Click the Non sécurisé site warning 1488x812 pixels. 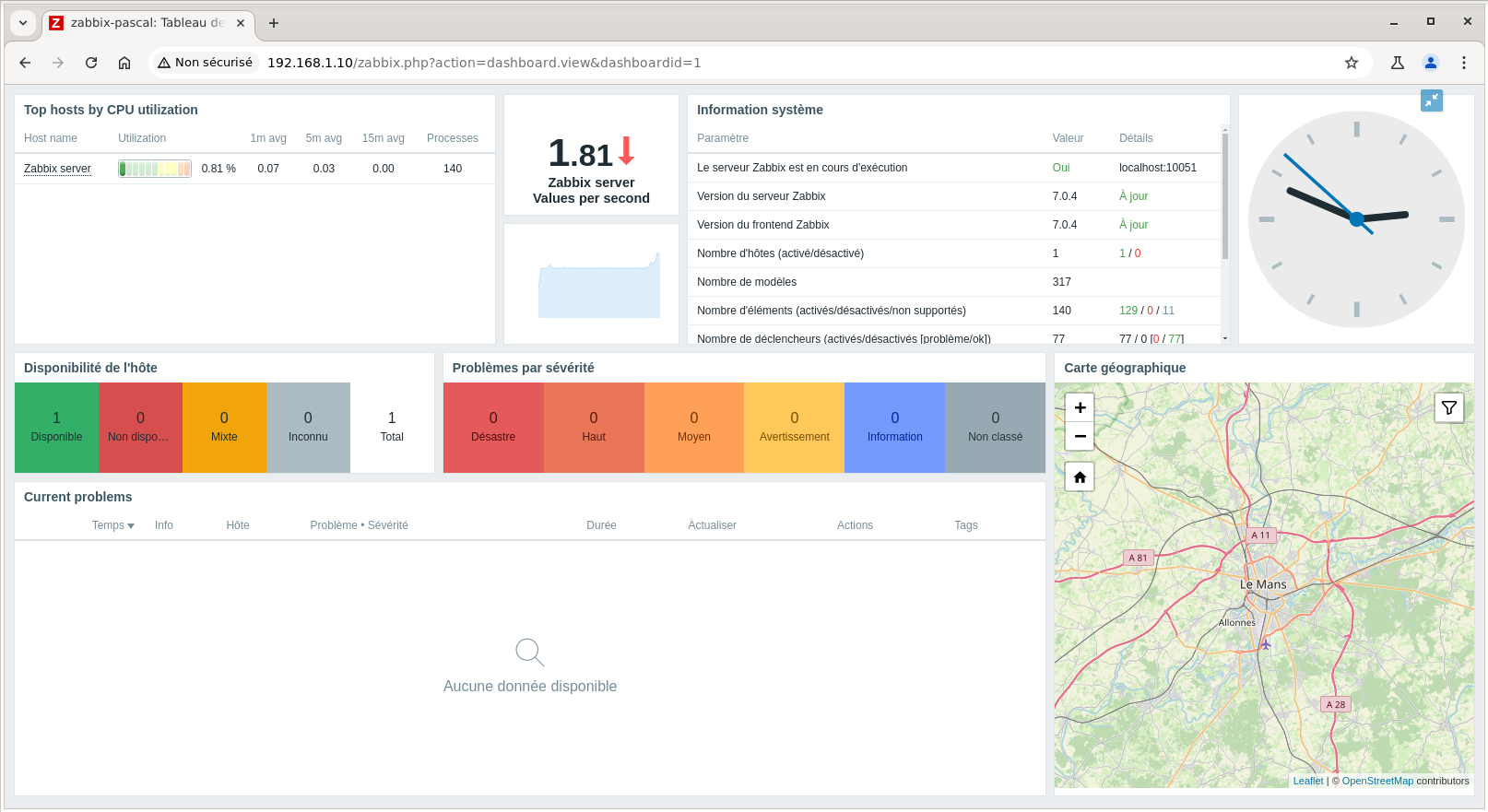click(205, 63)
